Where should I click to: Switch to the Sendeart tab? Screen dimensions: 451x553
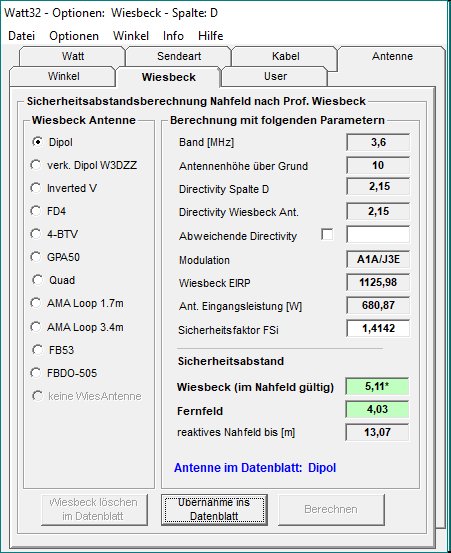click(179, 56)
